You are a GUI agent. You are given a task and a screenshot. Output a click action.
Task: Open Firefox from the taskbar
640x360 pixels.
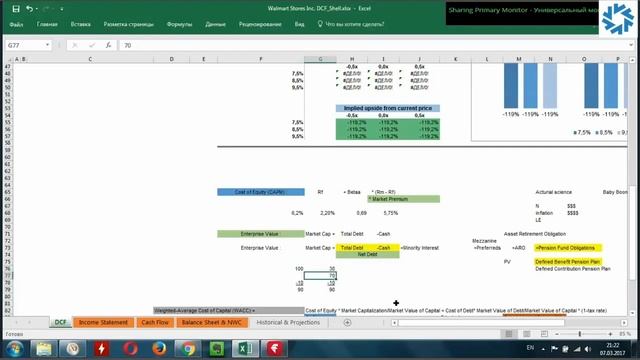click(x=159, y=349)
